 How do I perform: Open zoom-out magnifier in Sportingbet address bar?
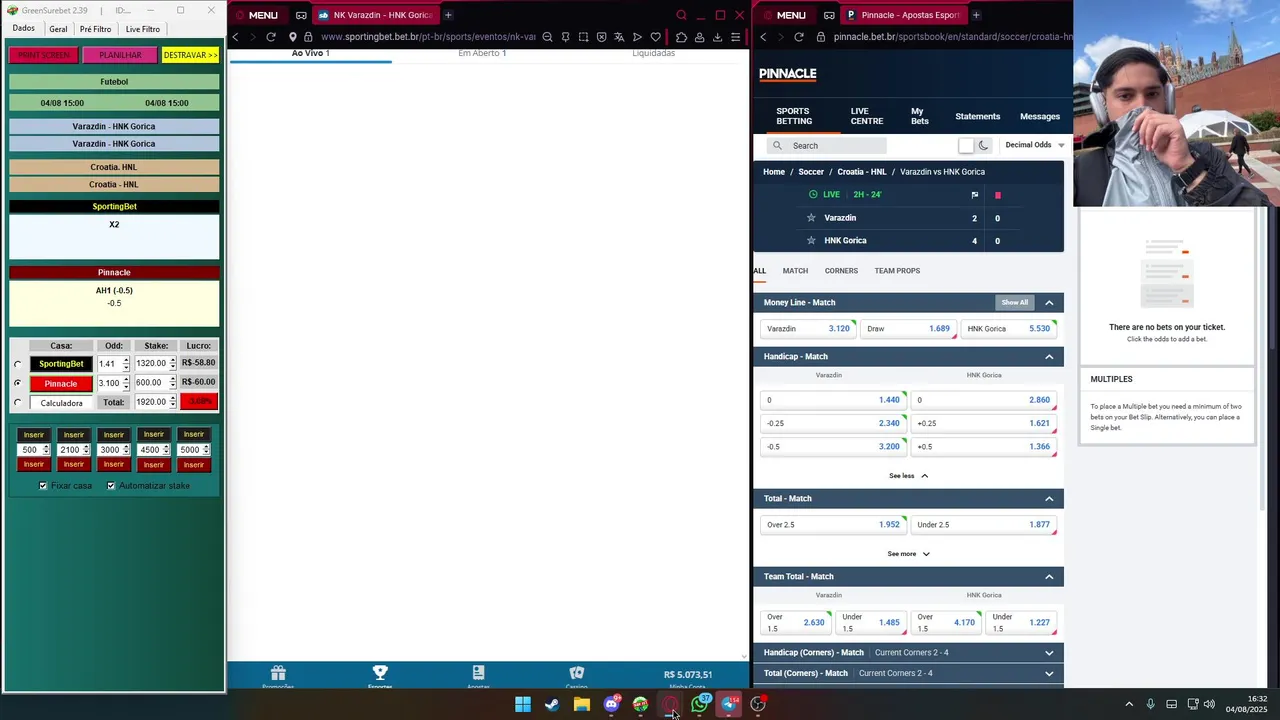click(x=547, y=37)
